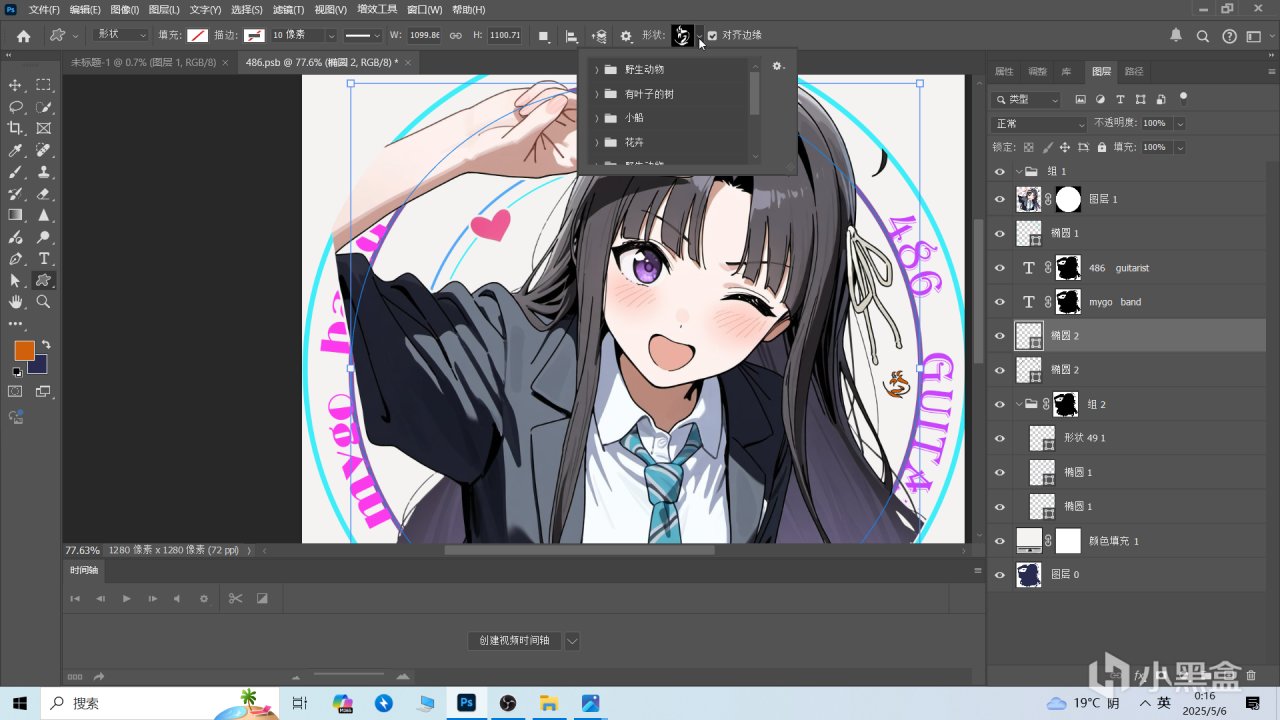Open the 滤镜(T) menu
The image size is (1280, 720).
pyautogui.click(x=289, y=9)
